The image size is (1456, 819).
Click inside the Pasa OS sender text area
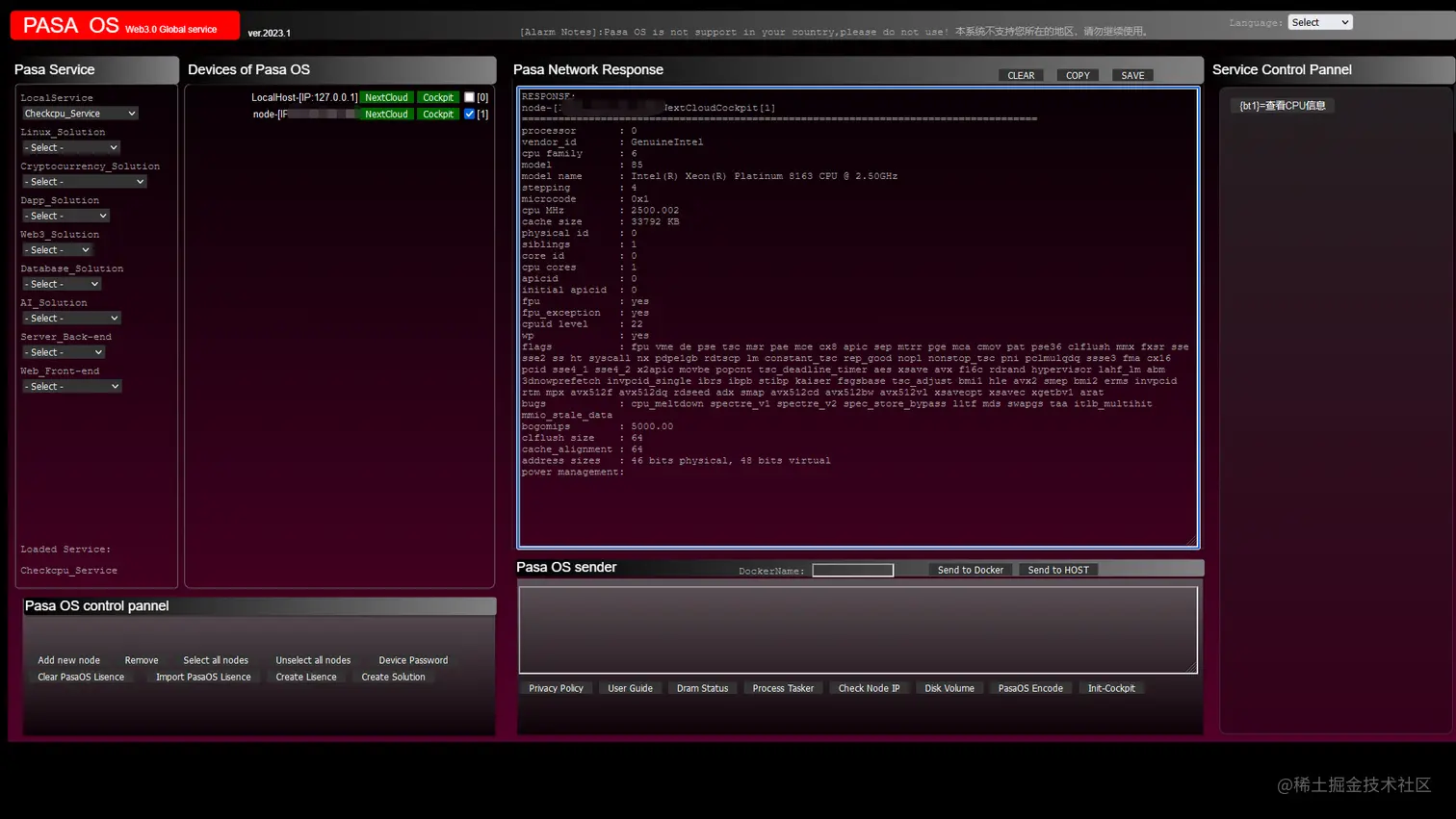click(858, 630)
